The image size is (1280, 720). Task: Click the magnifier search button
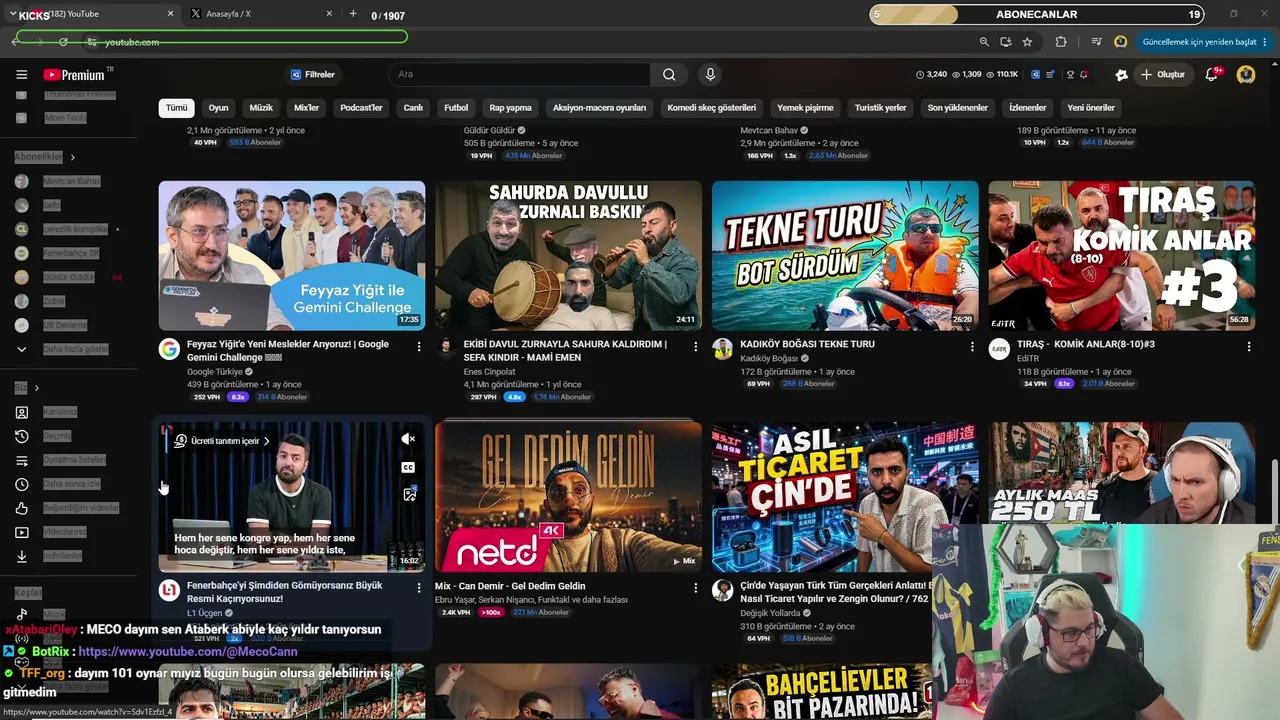tap(669, 74)
